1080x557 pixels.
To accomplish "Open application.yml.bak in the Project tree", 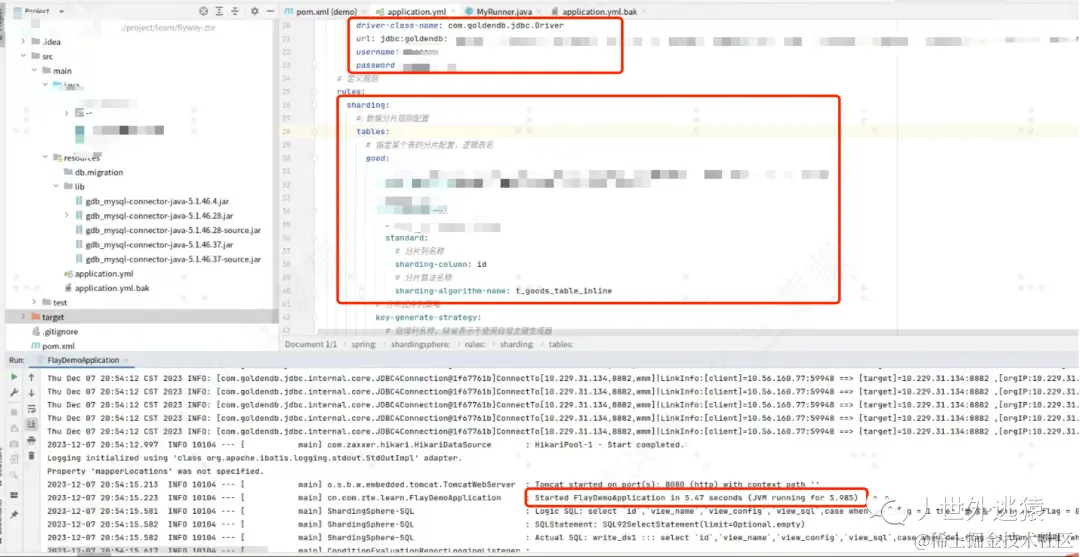I will coord(107,288).
